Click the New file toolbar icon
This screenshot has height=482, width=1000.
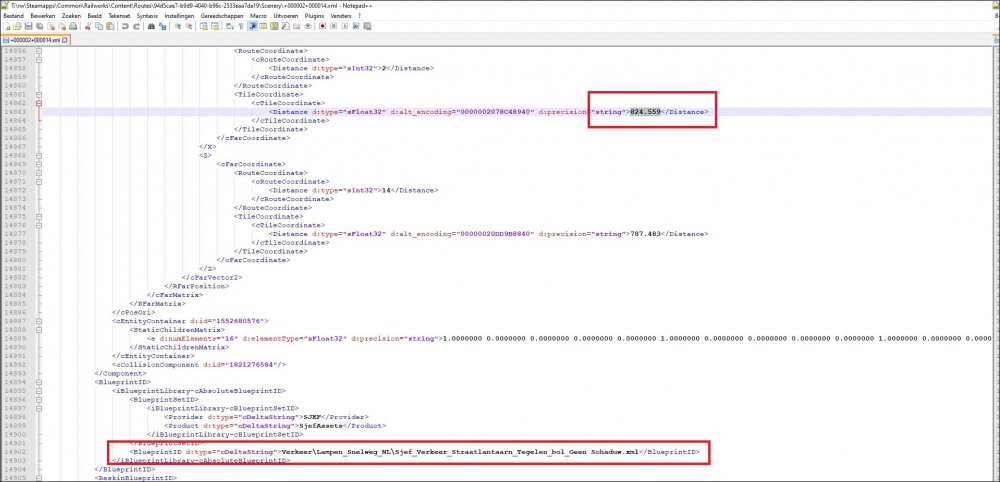[7, 26]
